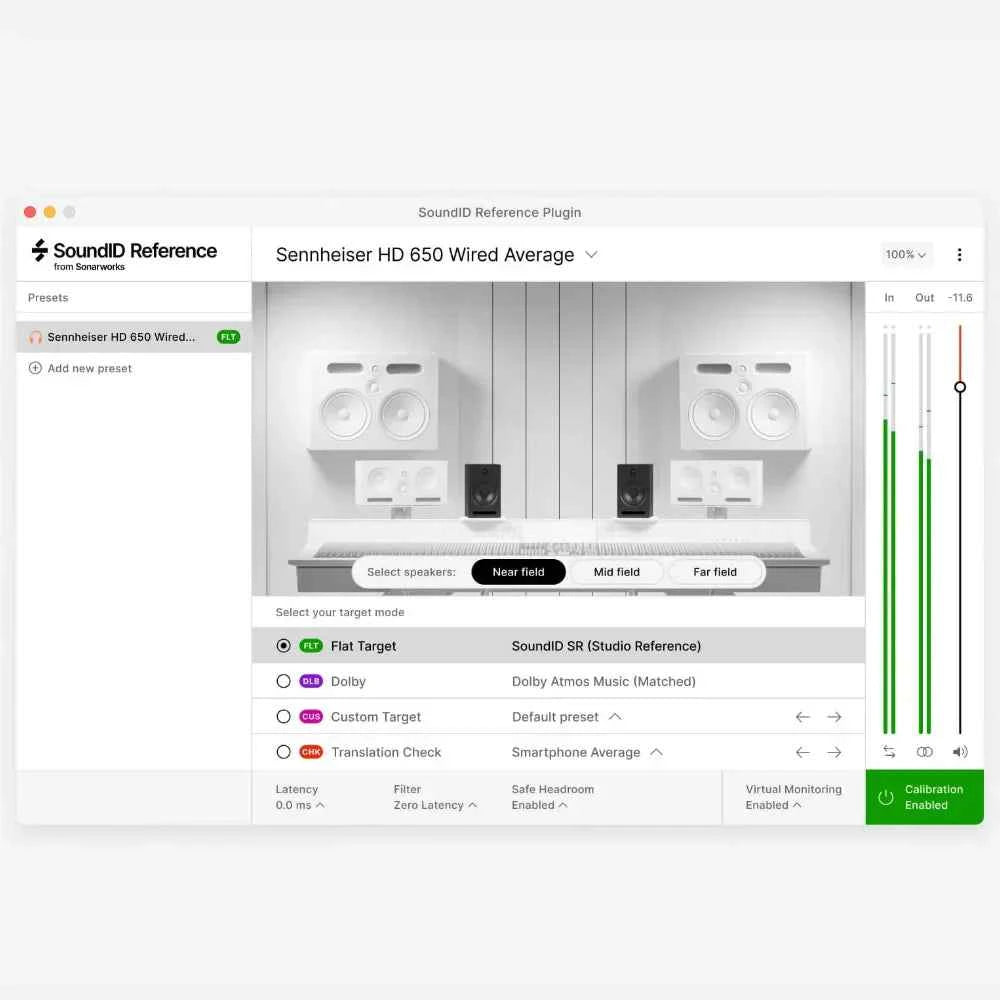
Task: Open the 100% dry/wet dropdown
Action: point(905,255)
